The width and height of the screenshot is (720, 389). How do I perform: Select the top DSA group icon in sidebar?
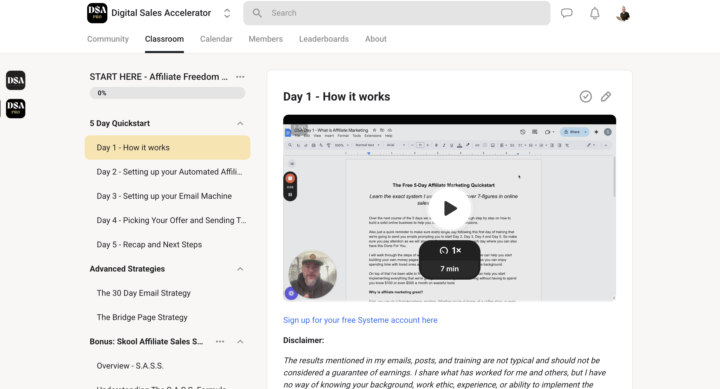click(x=16, y=80)
